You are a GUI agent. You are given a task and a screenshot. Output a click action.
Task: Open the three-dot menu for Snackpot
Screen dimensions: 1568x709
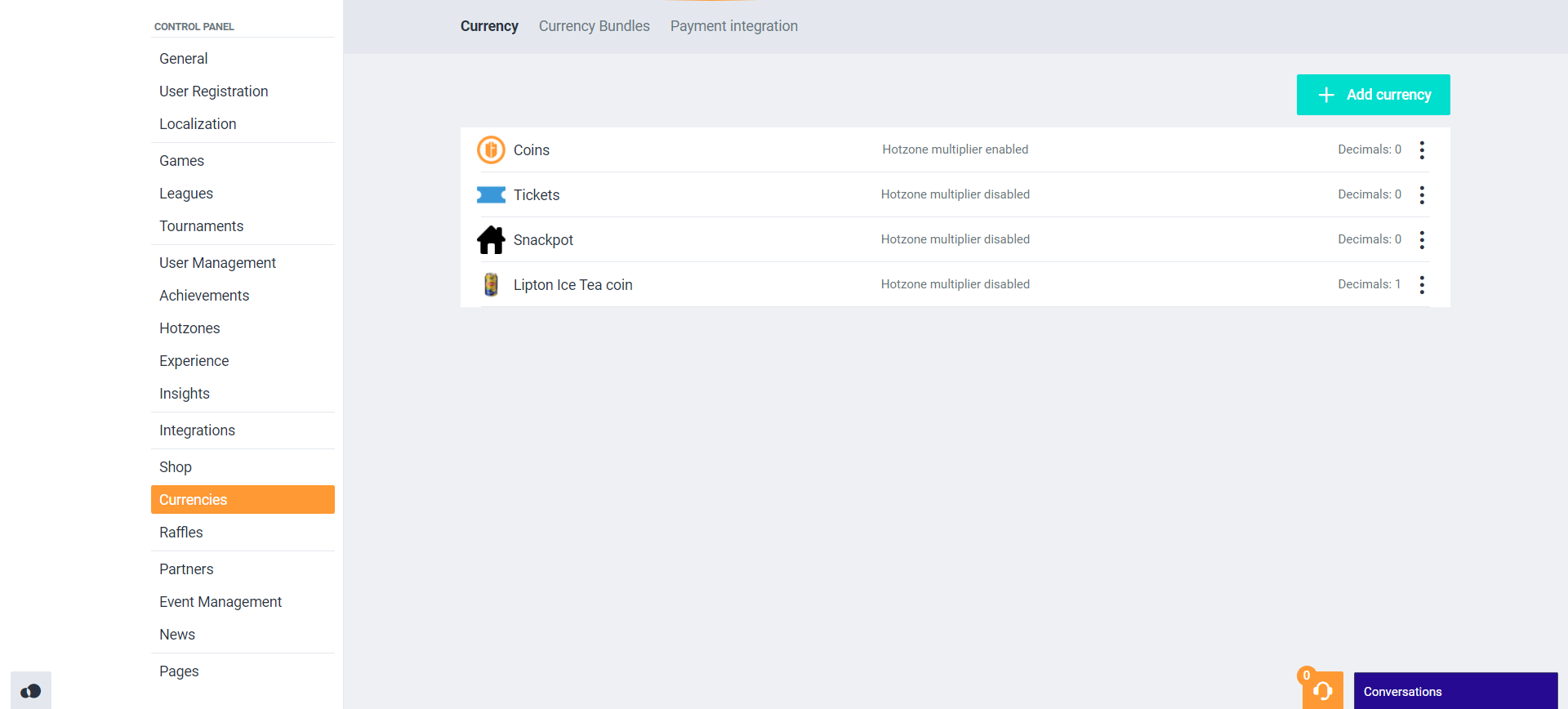pos(1422,240)
